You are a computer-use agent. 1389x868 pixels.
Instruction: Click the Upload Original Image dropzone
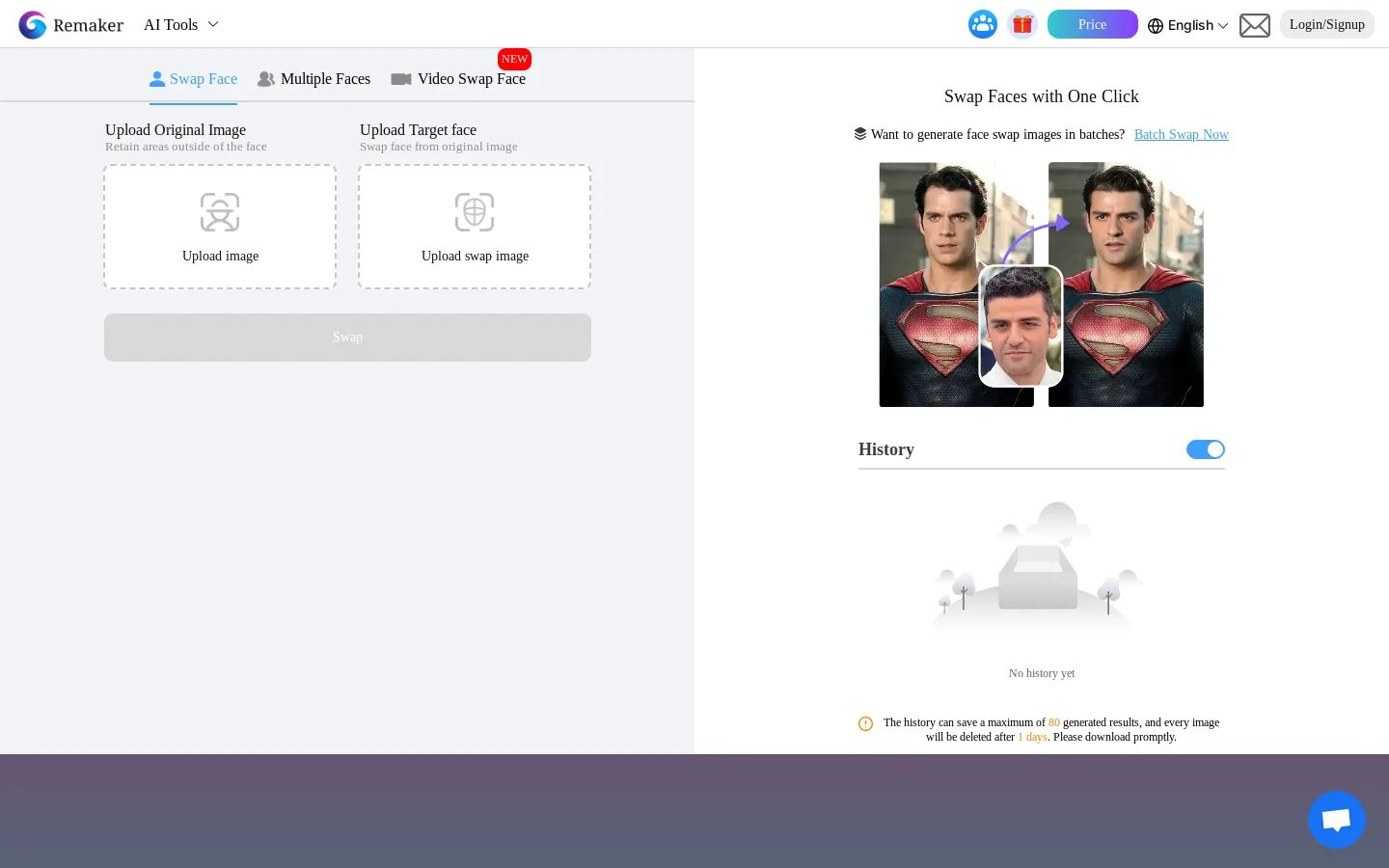(220, 227)
